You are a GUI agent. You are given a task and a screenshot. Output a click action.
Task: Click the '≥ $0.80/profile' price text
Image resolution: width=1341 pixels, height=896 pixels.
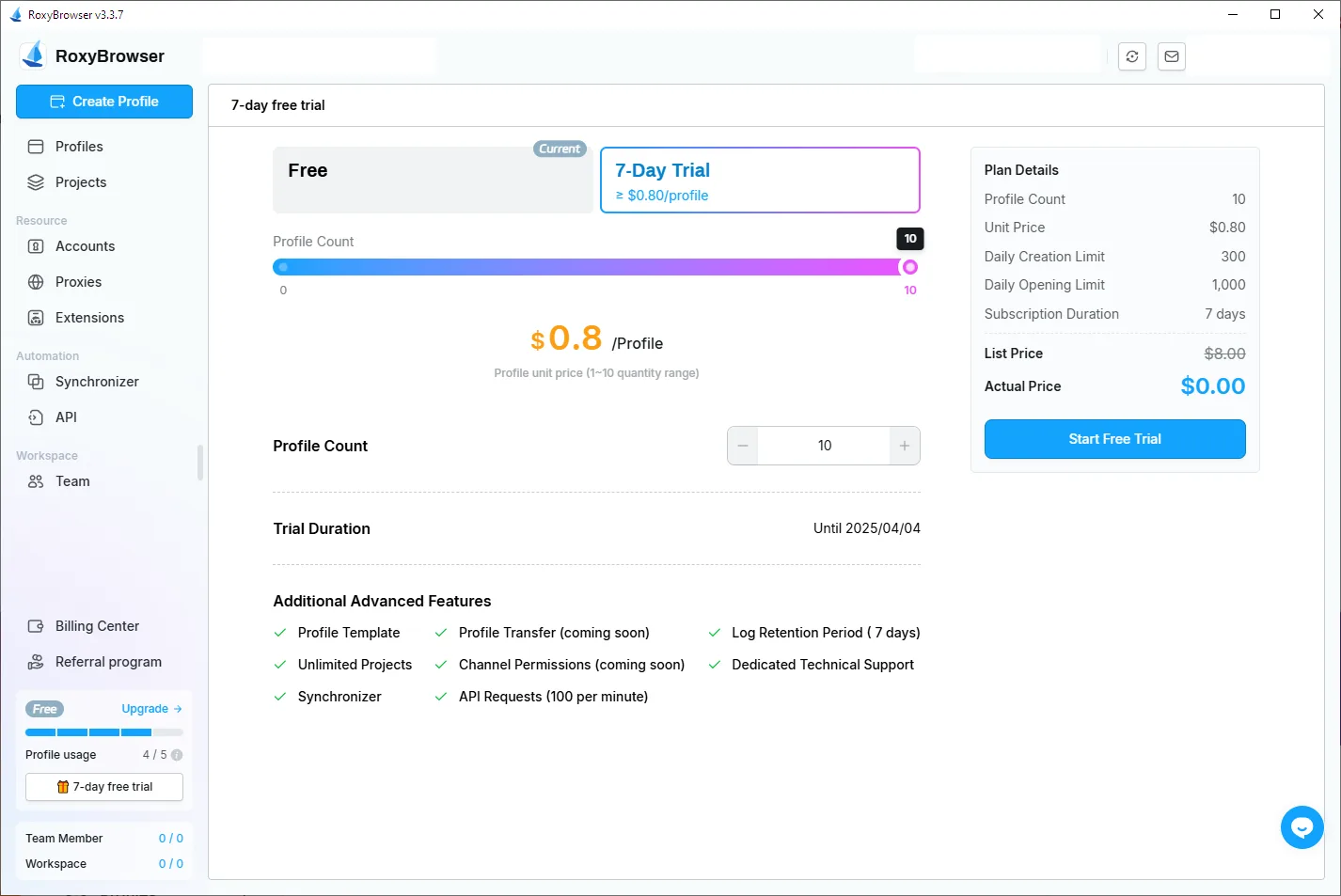tap(662, 196)
